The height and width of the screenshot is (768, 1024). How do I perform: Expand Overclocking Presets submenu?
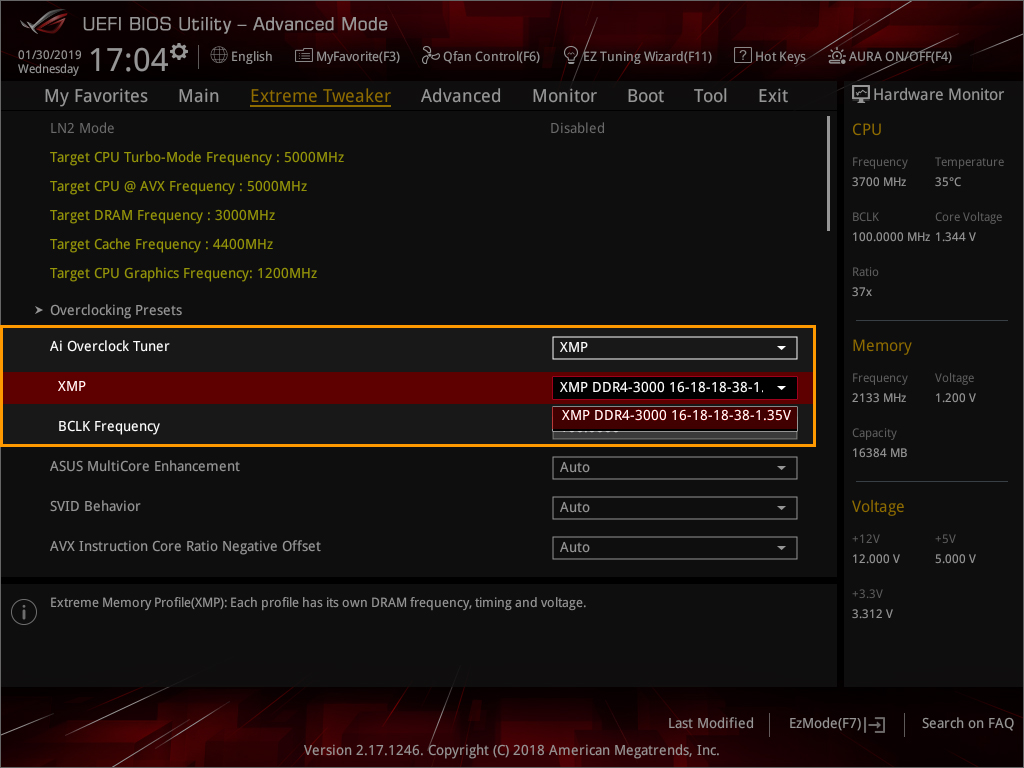[116, 310]
